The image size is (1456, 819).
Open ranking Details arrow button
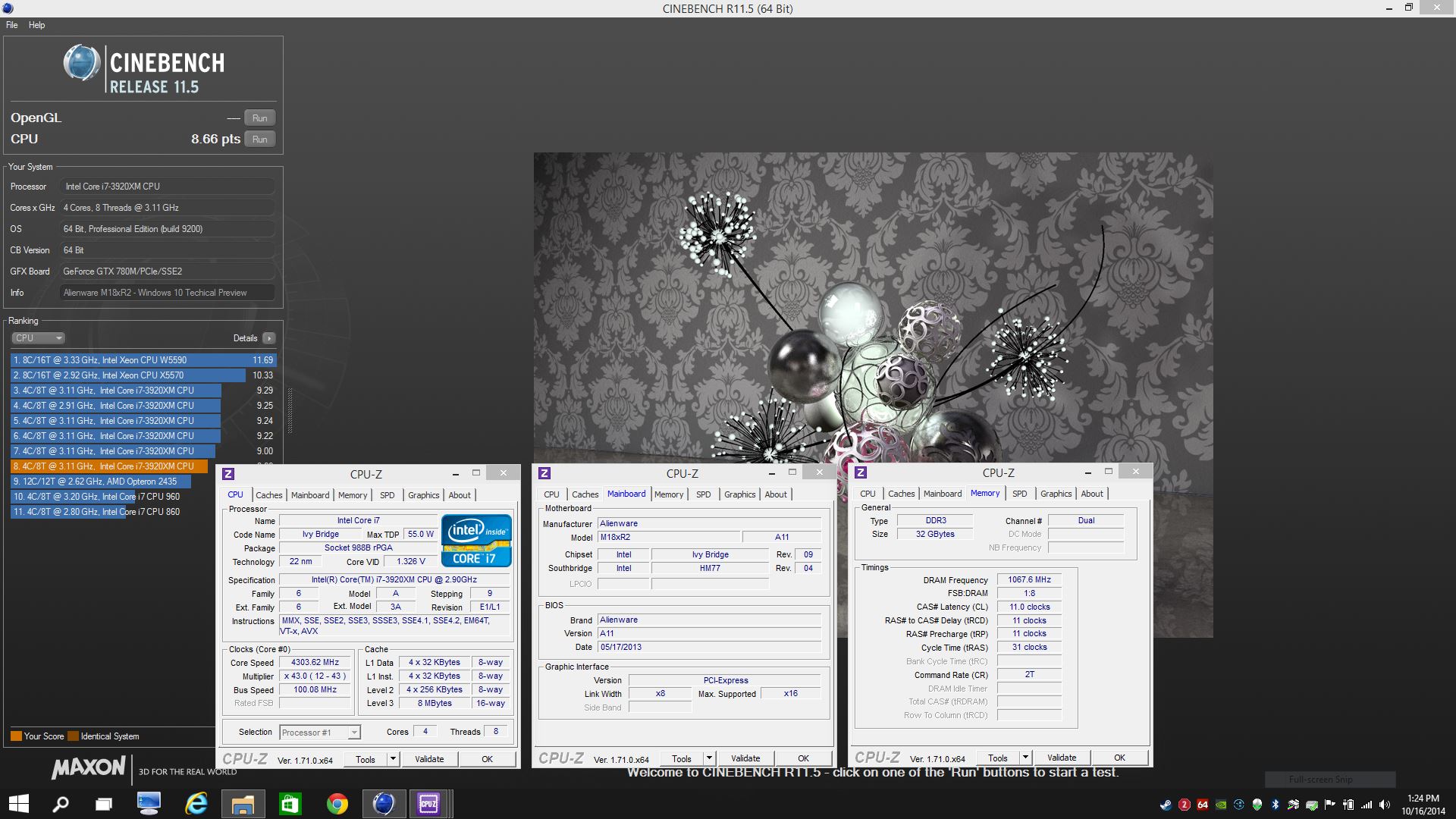(x=269, y=338)
